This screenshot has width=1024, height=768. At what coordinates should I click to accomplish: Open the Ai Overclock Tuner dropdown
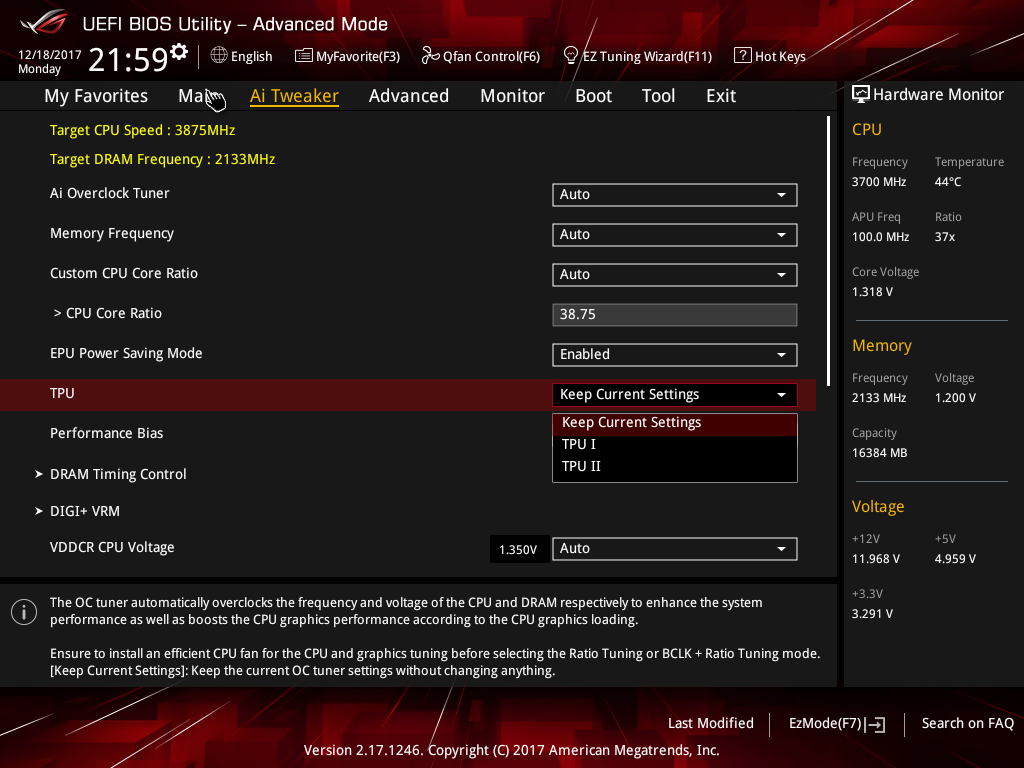(675, 195)
